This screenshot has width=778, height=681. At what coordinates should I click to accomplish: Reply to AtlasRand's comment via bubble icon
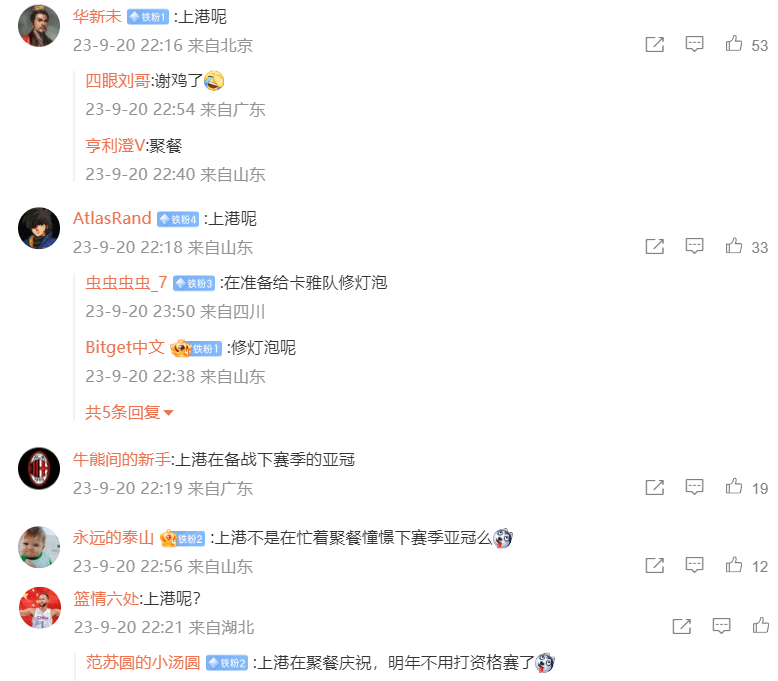(x=694, y=246)
